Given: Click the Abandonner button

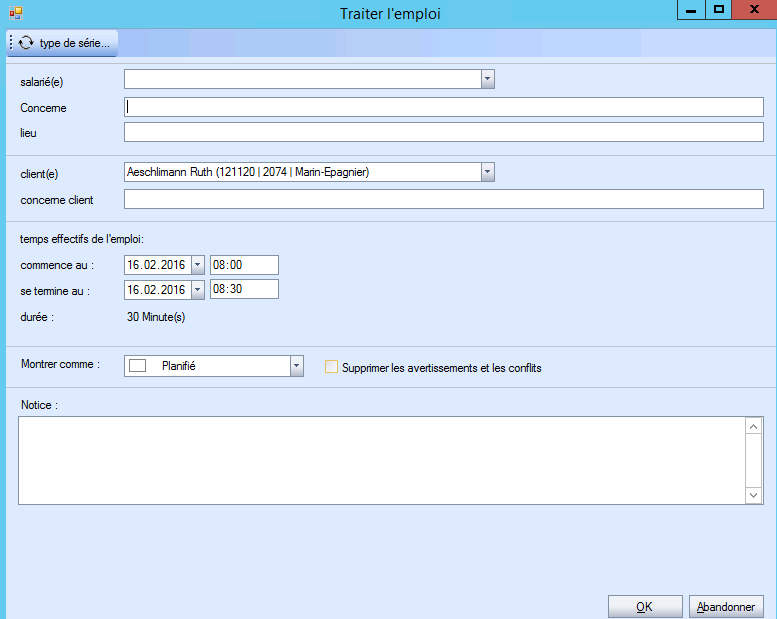Looking at the screenshot, I should [726, 607].
